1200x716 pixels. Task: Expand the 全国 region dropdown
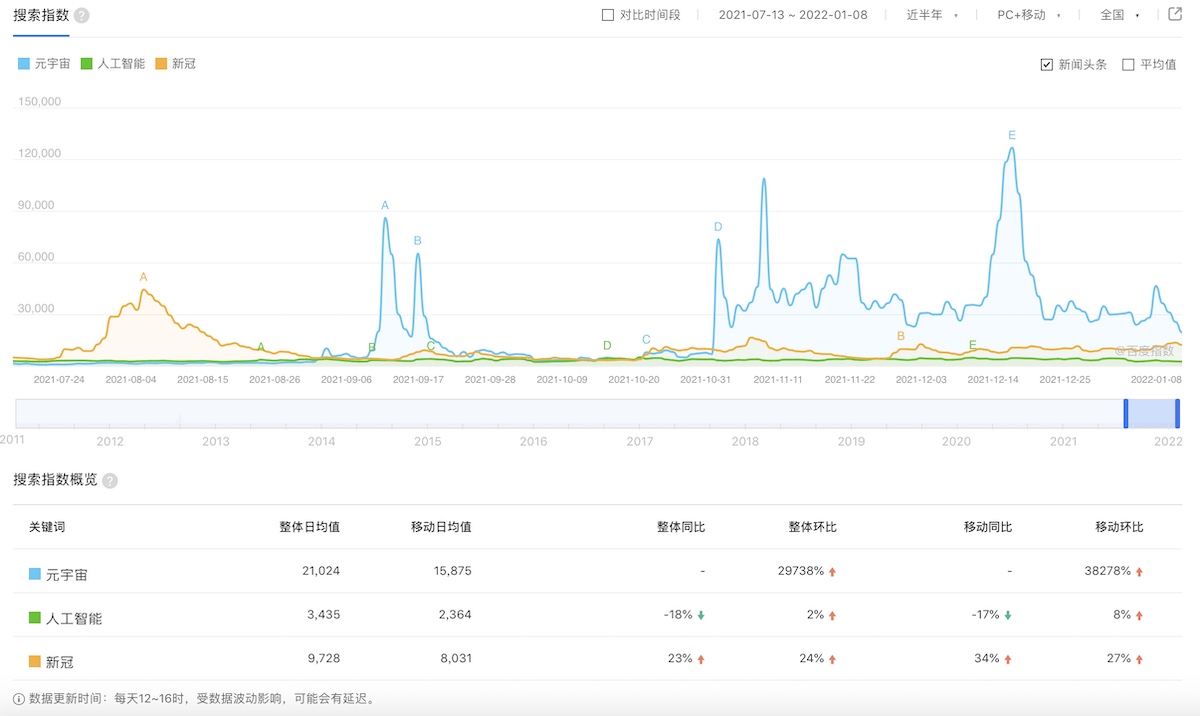click(1119, 15)
